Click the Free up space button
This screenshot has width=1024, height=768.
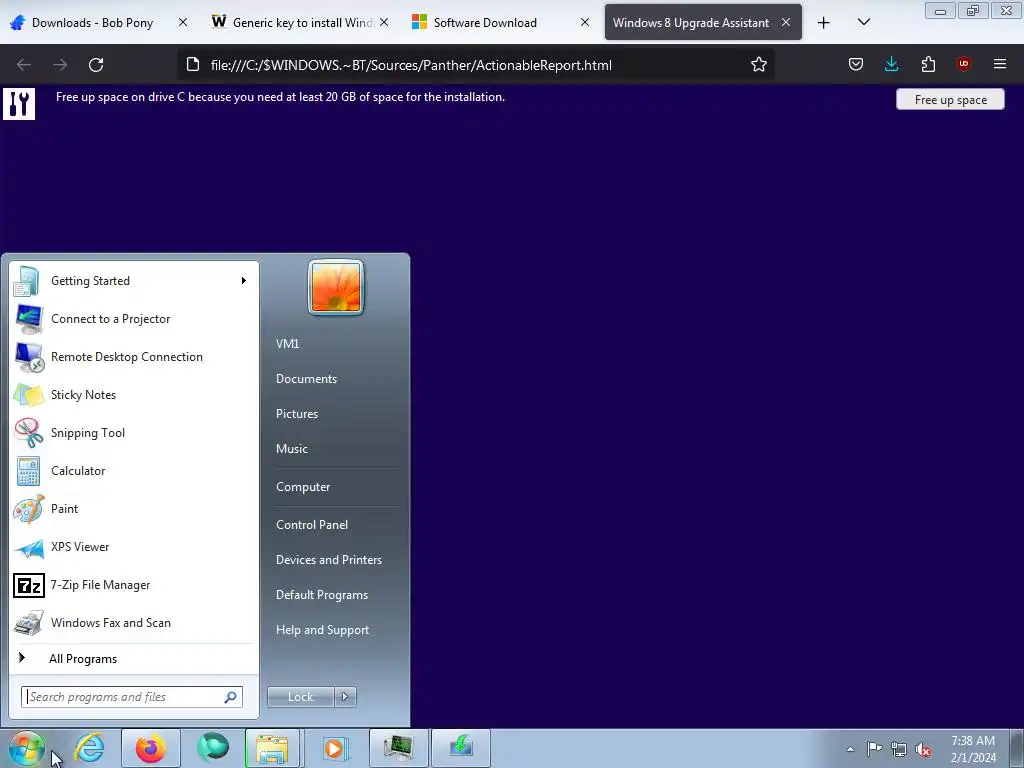pos(950,99)
